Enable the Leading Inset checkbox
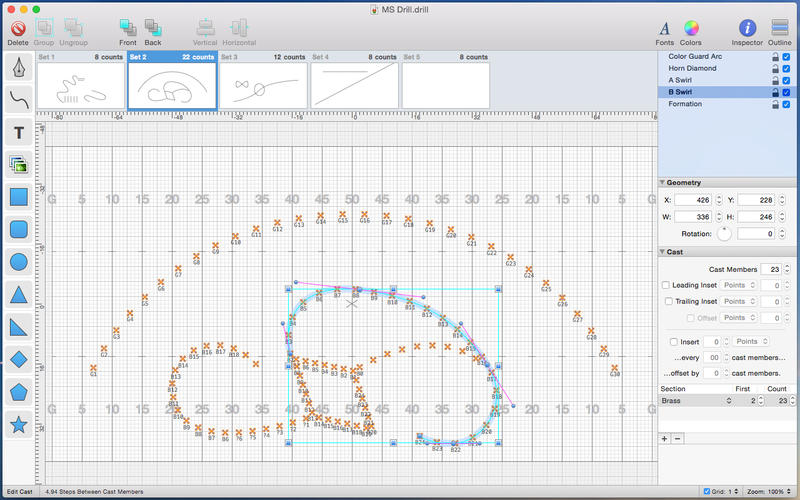Viewport: 800px width, 500px height. (667, 285)
